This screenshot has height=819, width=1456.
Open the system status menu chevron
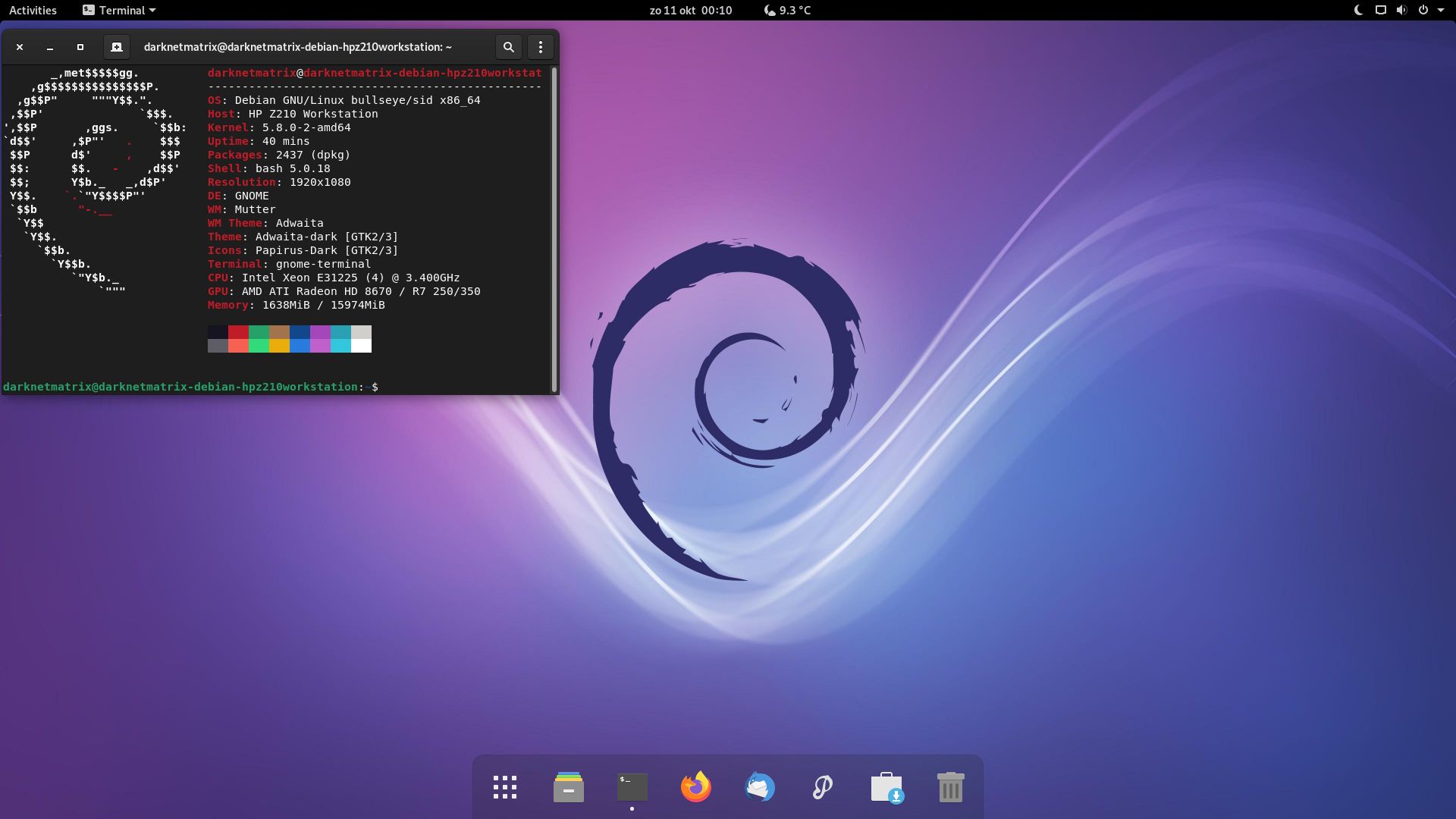pyautogui.click(x=1443, y=11)
